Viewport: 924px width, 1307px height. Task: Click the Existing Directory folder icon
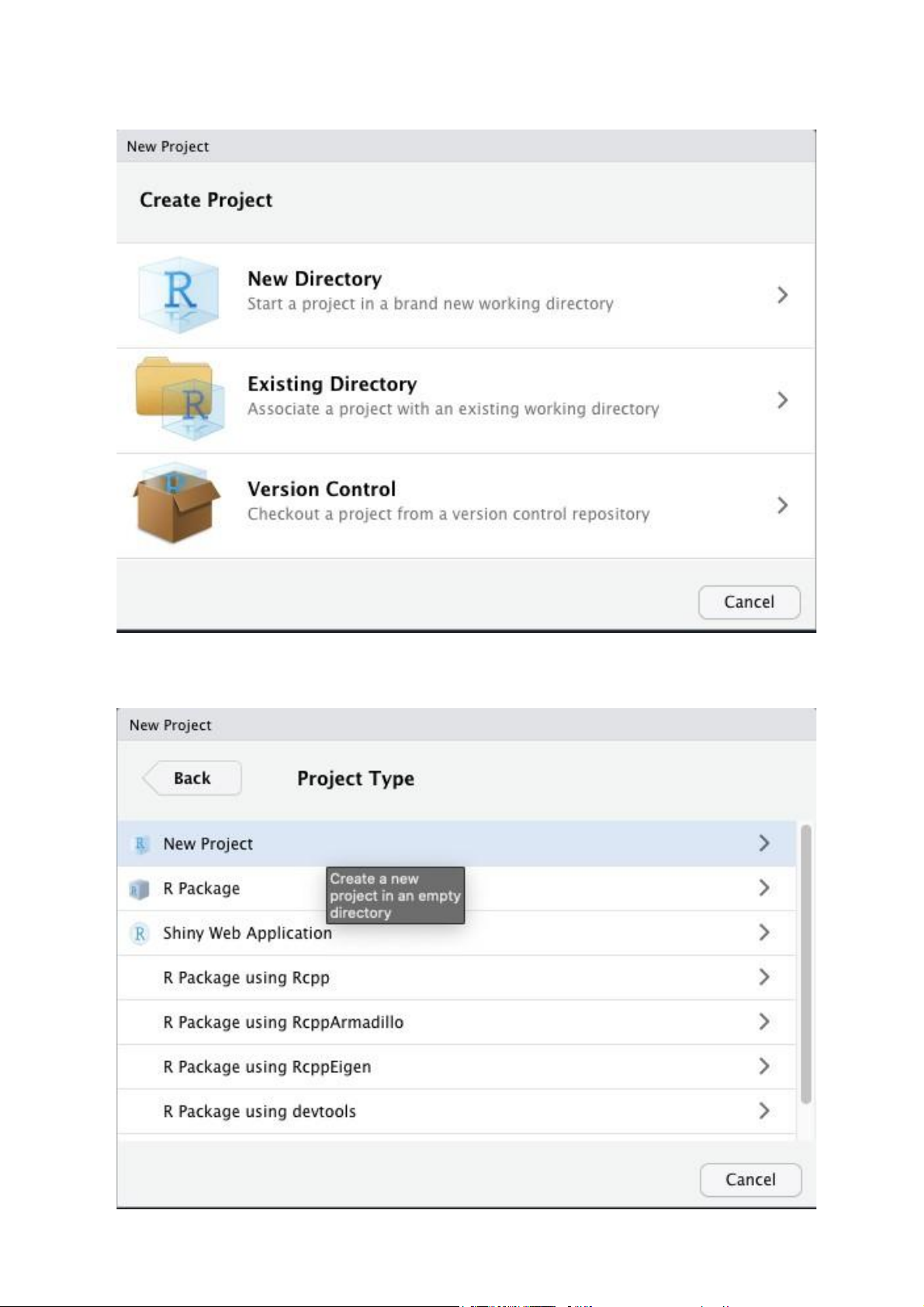point(179,399)
